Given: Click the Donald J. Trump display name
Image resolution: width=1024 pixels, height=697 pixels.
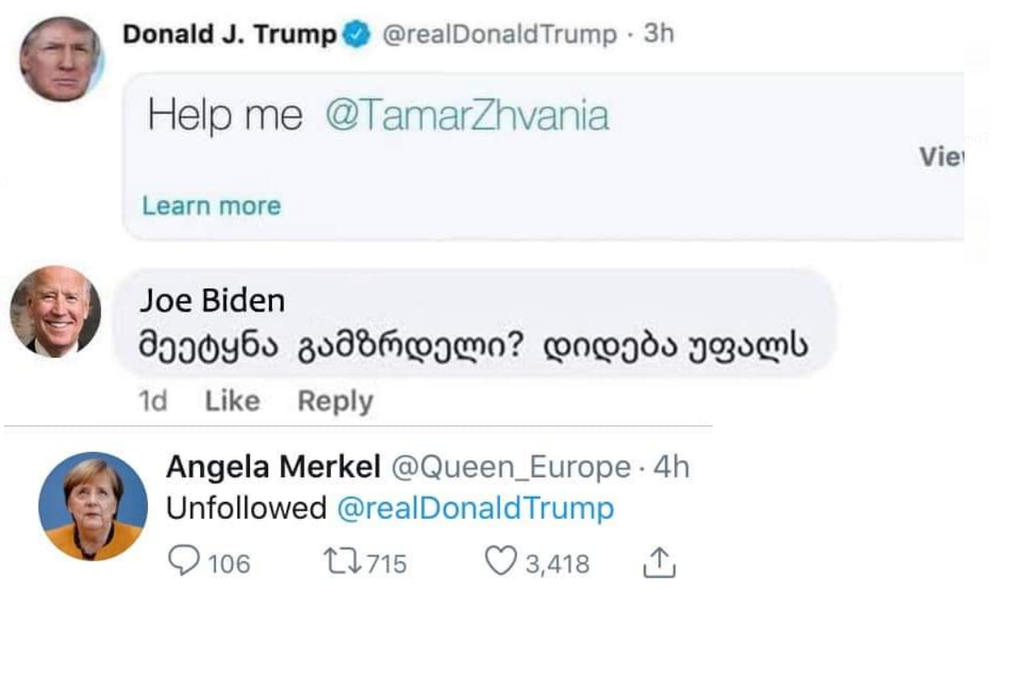Looking at the screenshot, I should [229, 34].
